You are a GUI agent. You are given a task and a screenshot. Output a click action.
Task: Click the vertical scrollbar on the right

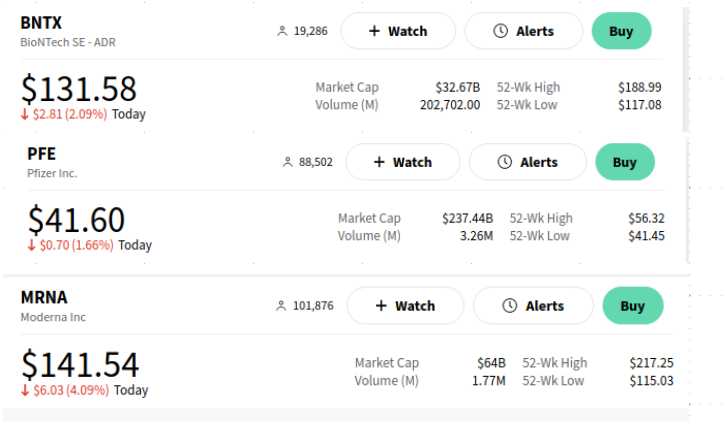point(686,70)
